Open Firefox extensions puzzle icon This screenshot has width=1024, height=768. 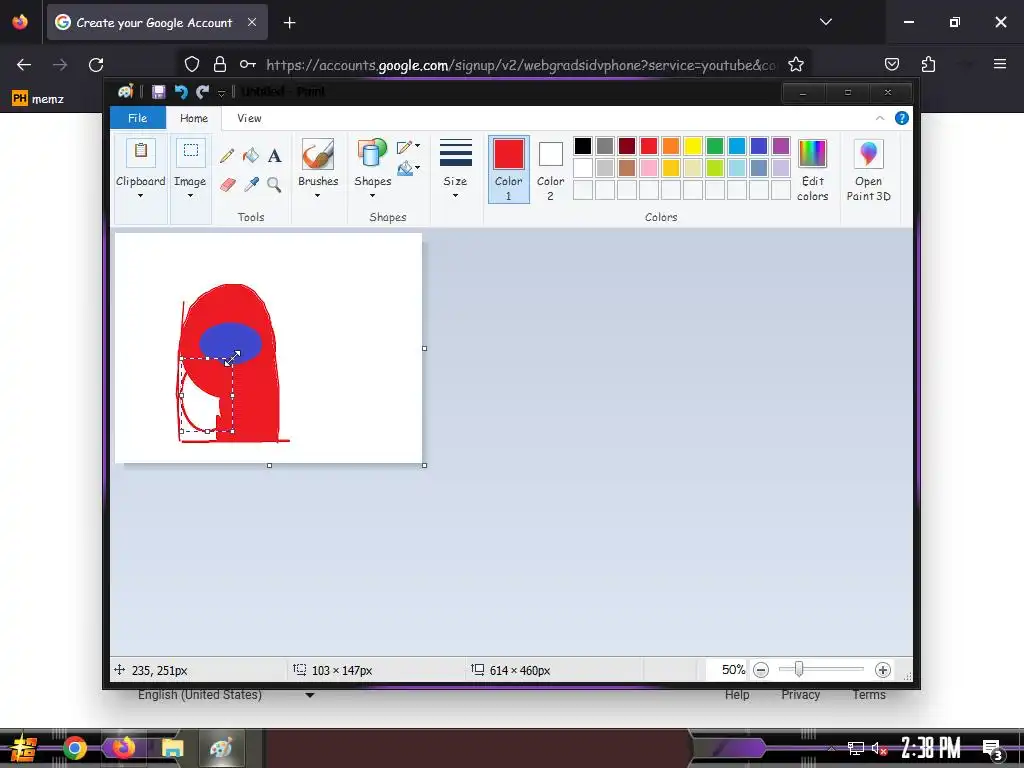click(x=928, y=64)
